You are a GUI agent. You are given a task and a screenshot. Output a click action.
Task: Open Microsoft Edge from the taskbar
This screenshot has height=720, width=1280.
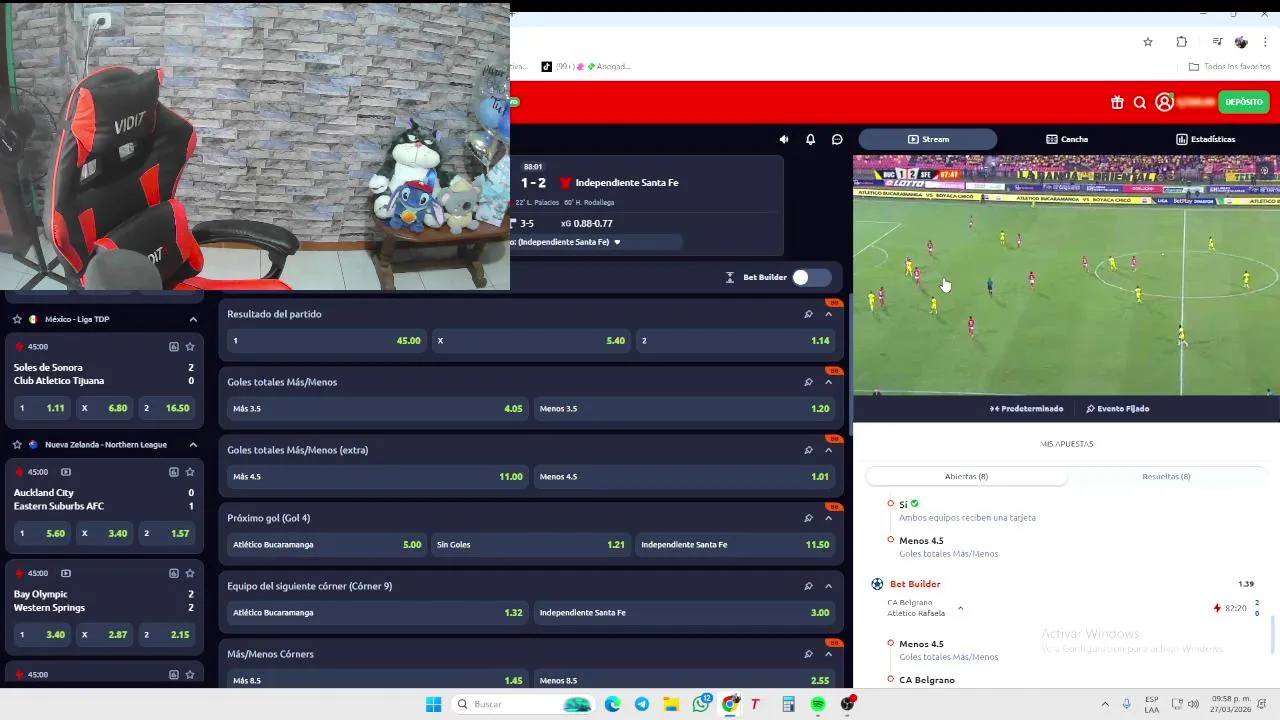pos(612,704)
